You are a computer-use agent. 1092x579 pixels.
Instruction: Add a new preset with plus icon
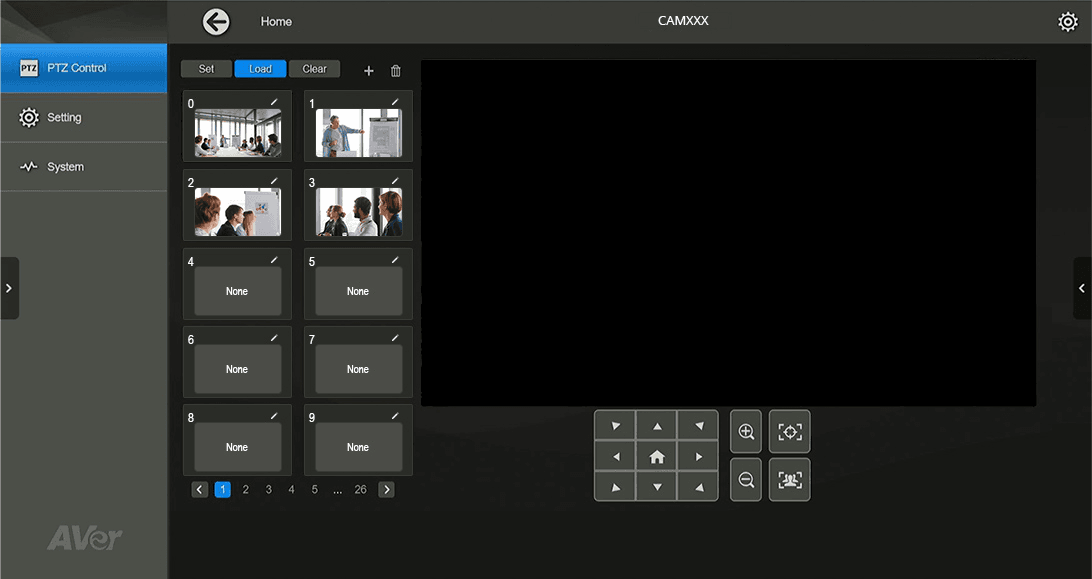[x=368, y=70]
